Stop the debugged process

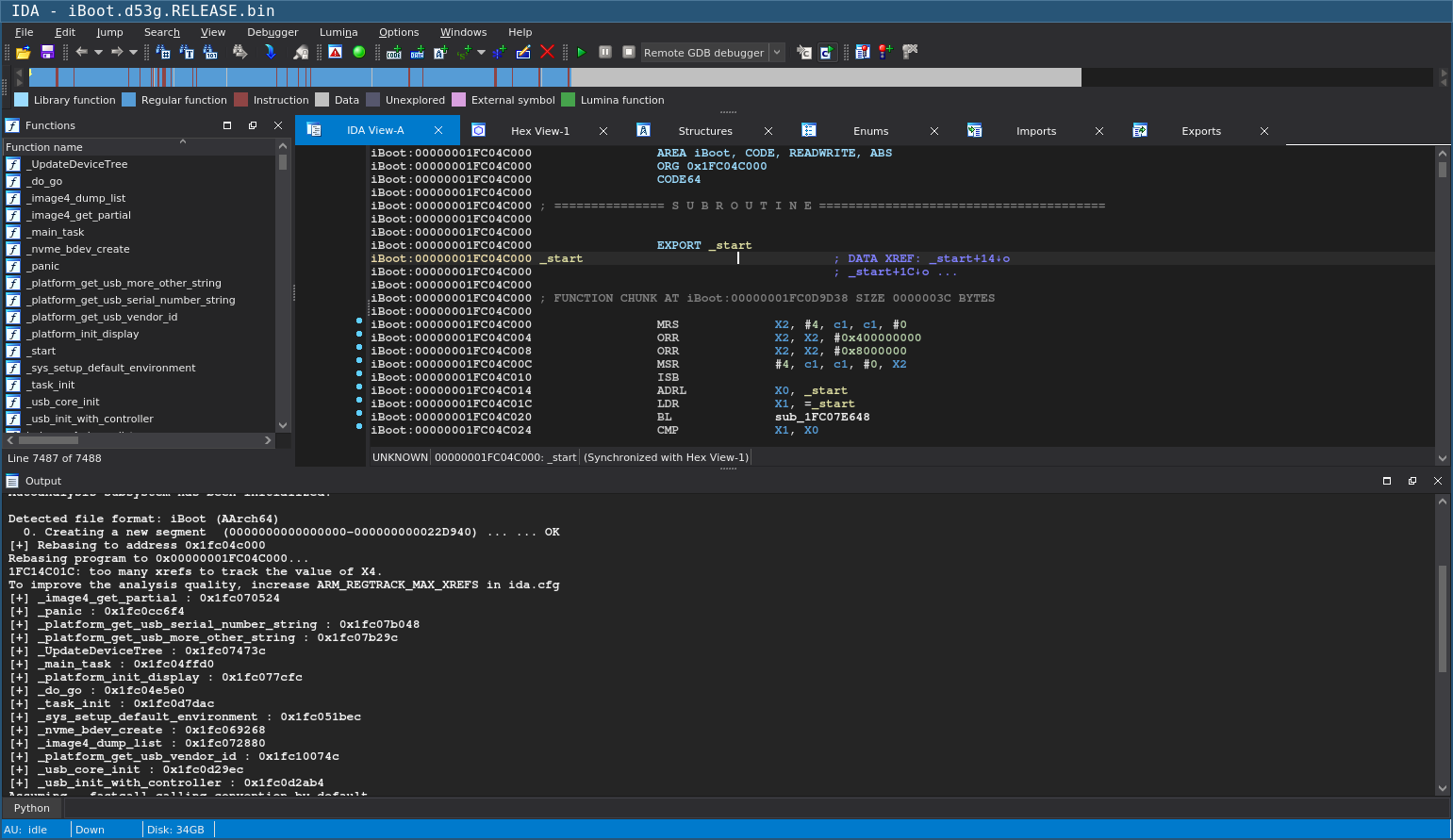click(628, 53)
